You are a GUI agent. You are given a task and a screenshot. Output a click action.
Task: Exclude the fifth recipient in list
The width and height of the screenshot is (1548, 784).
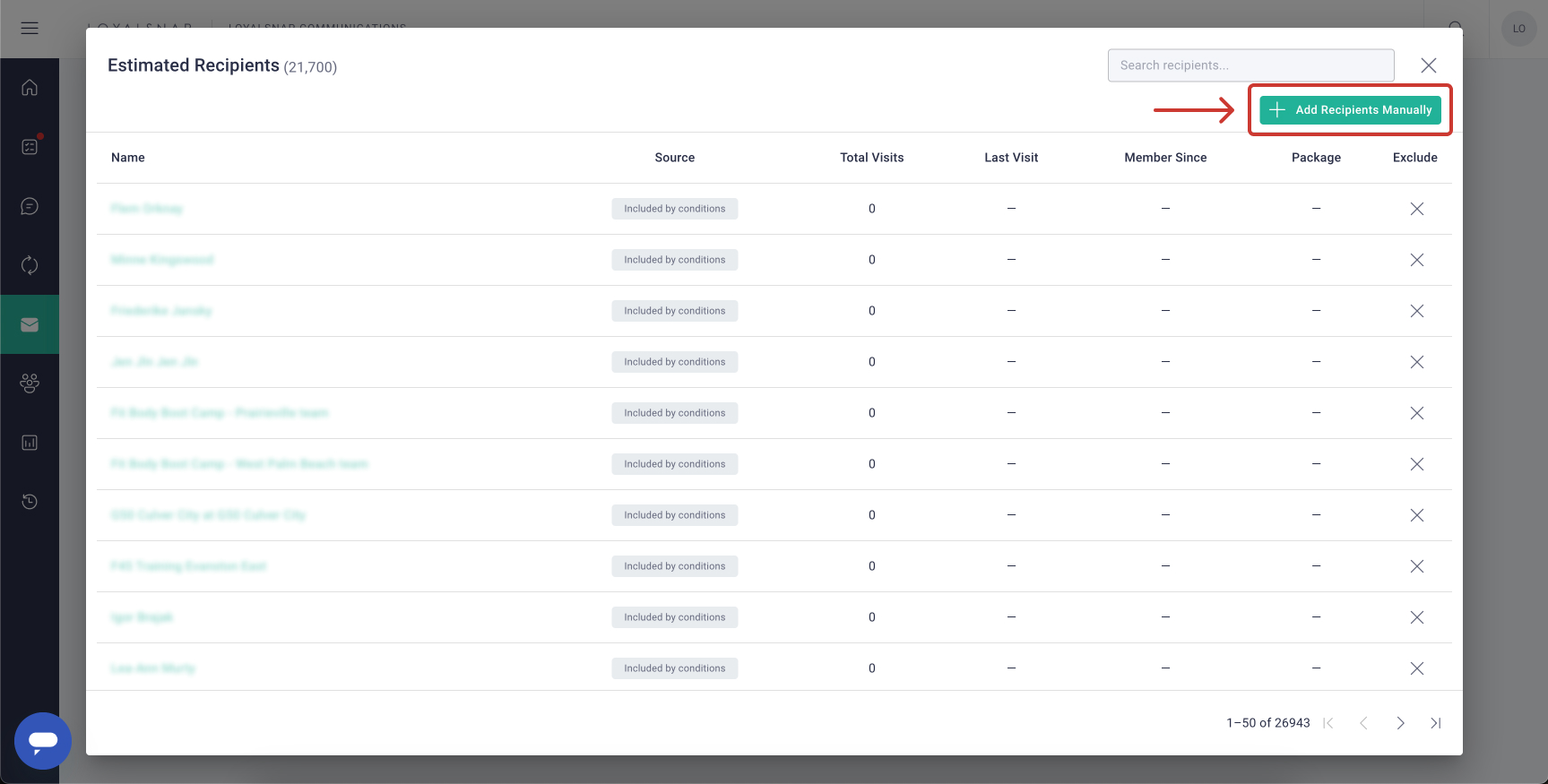[x=1416, y=413]
